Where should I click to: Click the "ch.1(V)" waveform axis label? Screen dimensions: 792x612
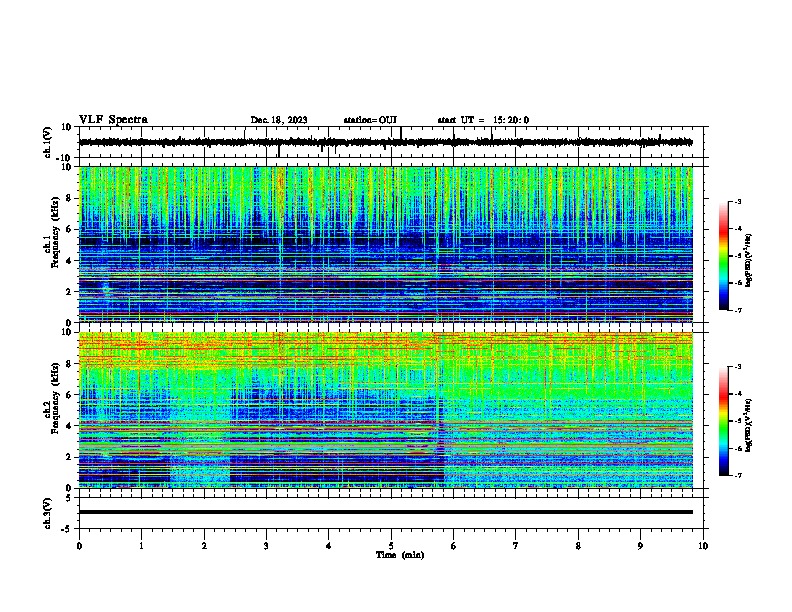pyautogui.click(x=48, y=142)
